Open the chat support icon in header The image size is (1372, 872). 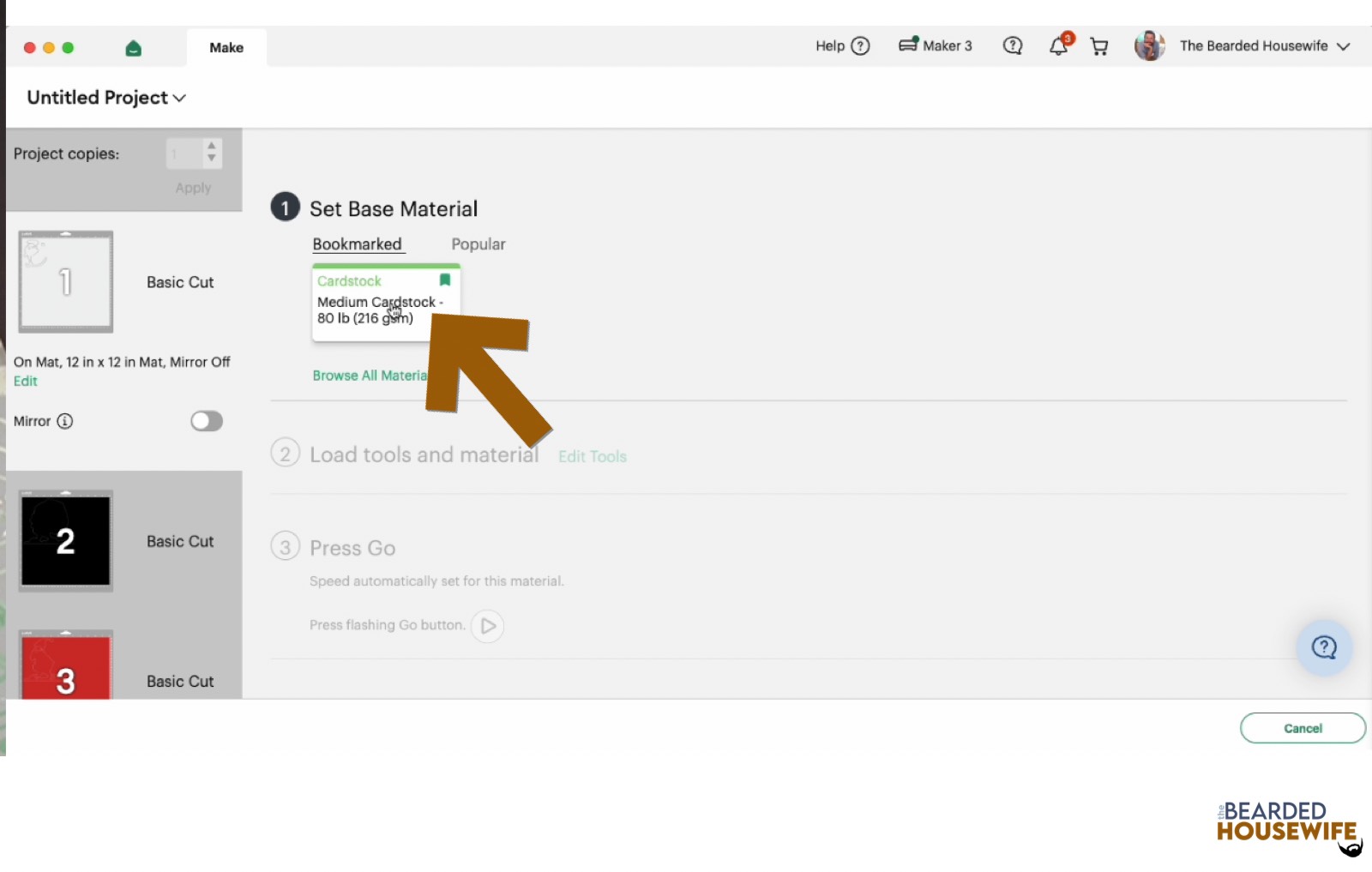tap(1013, 46)
